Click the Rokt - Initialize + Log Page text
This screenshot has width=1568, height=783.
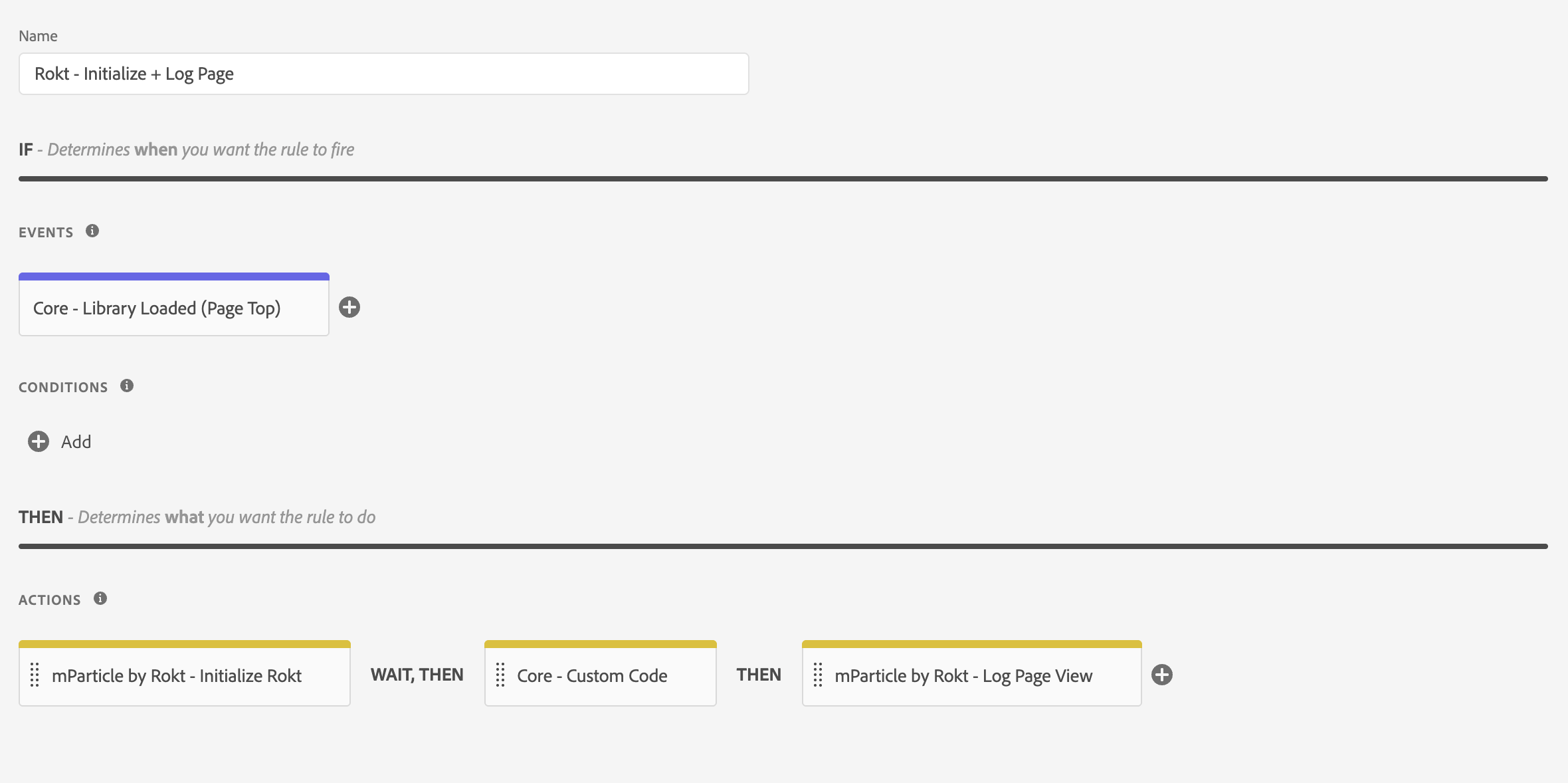134,73
